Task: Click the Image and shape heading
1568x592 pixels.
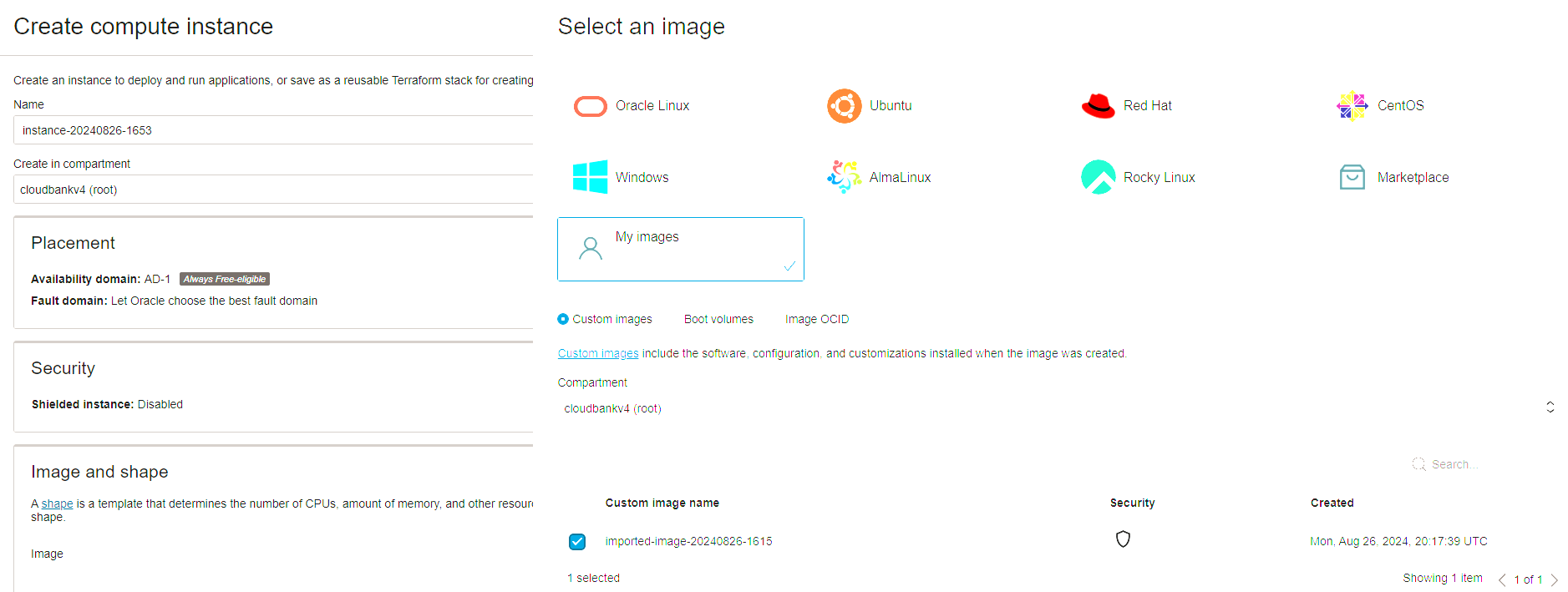Action: point(99,472)
